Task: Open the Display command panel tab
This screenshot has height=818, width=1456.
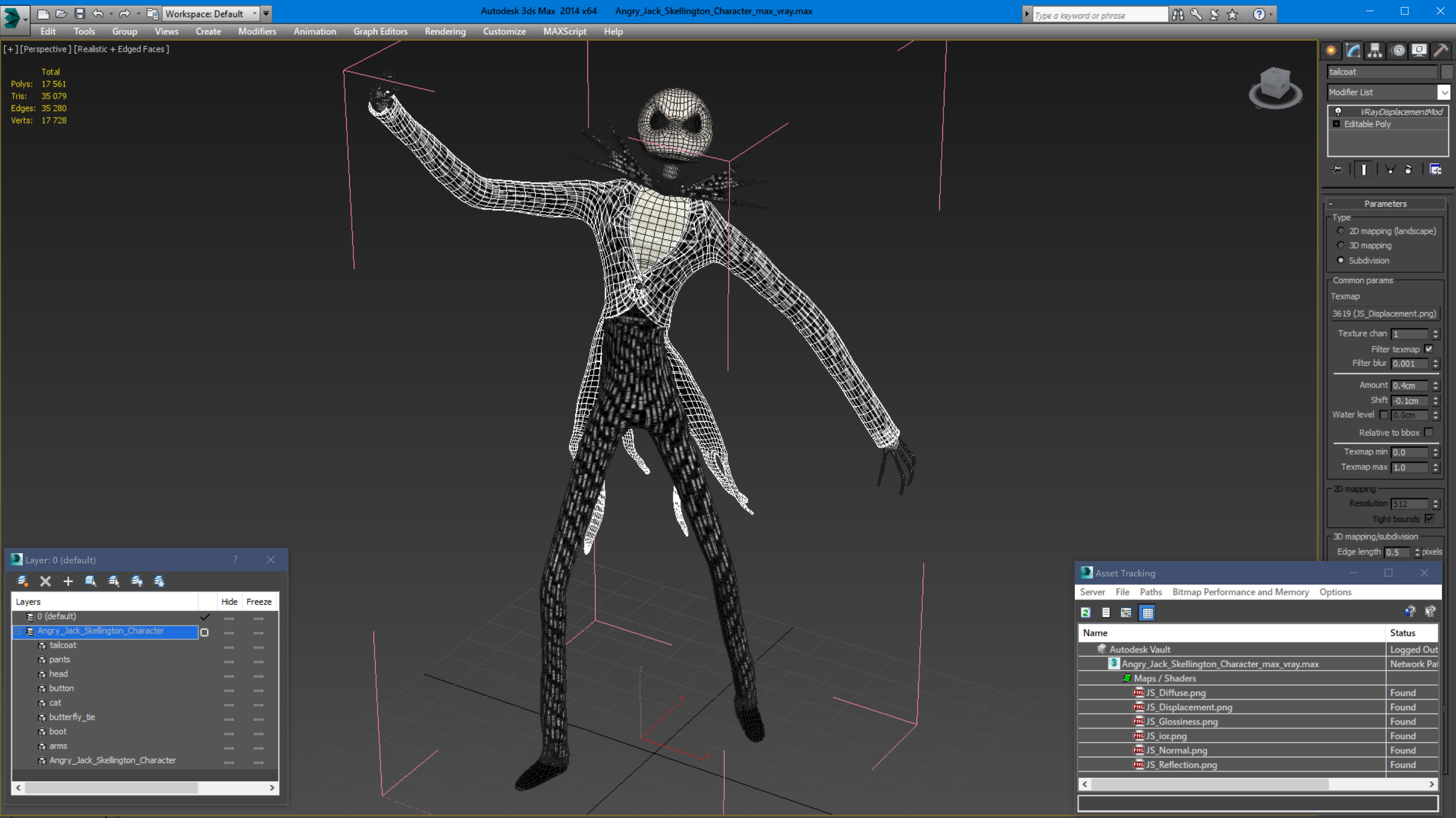Action: 1419,51
